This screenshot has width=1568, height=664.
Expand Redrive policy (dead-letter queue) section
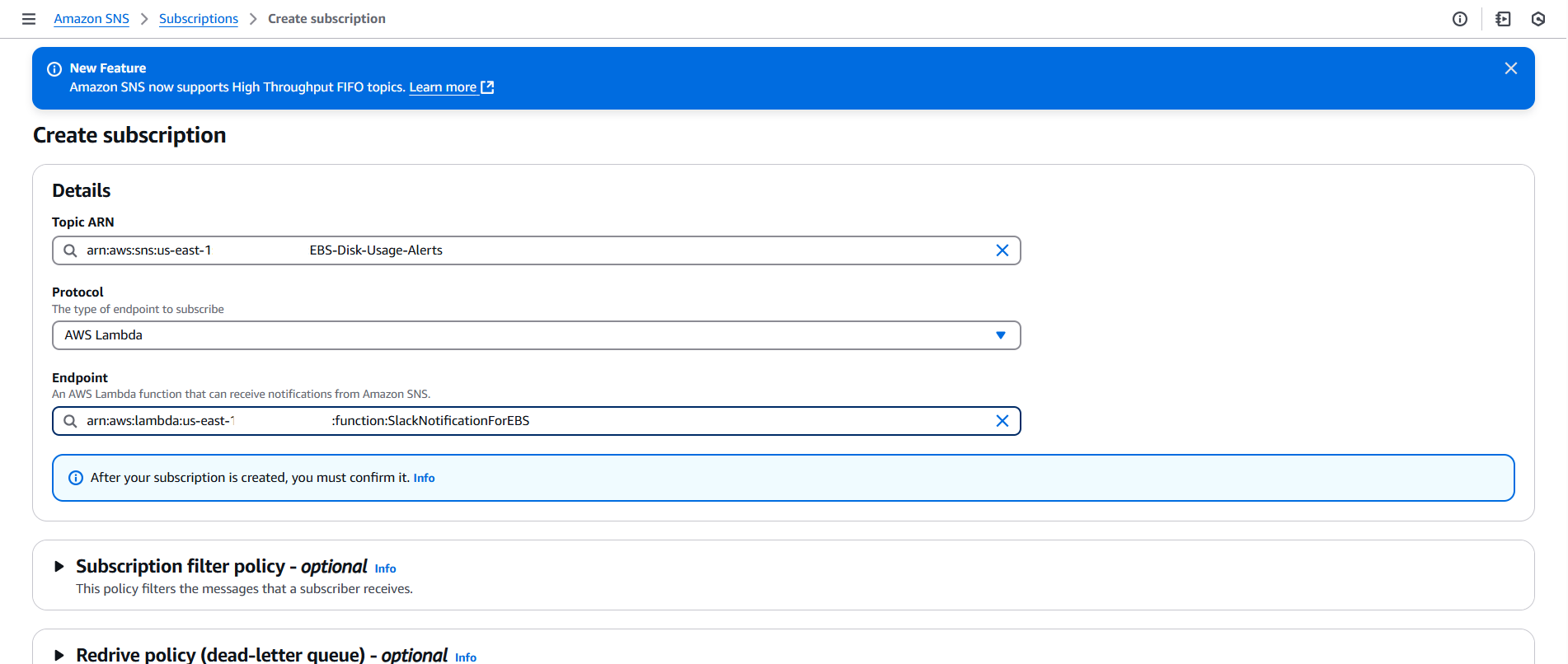59,656
